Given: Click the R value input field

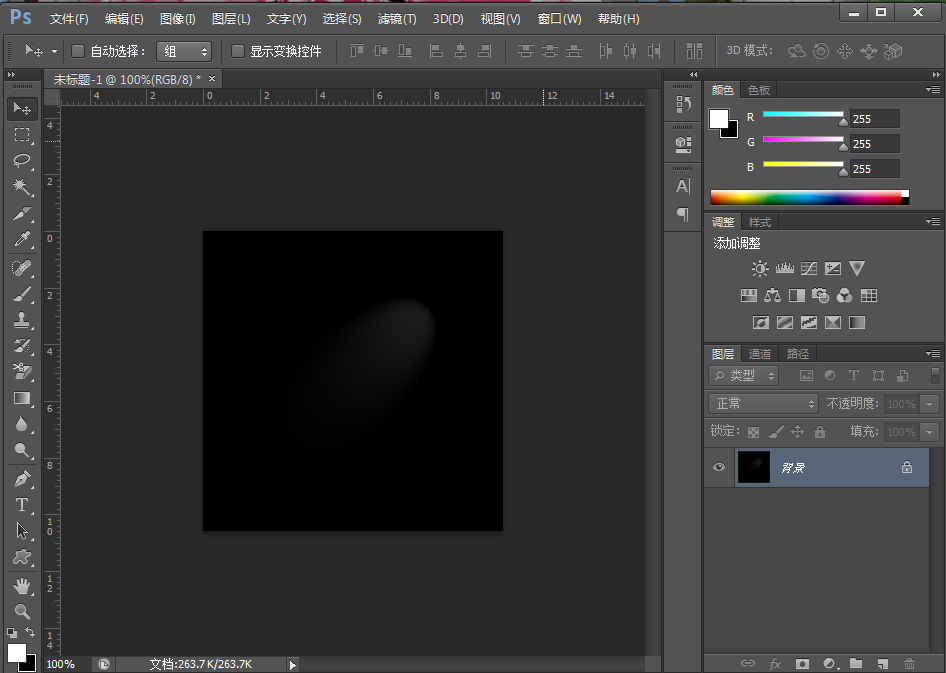Looking at the screenshot, I should tap(874, 119).
